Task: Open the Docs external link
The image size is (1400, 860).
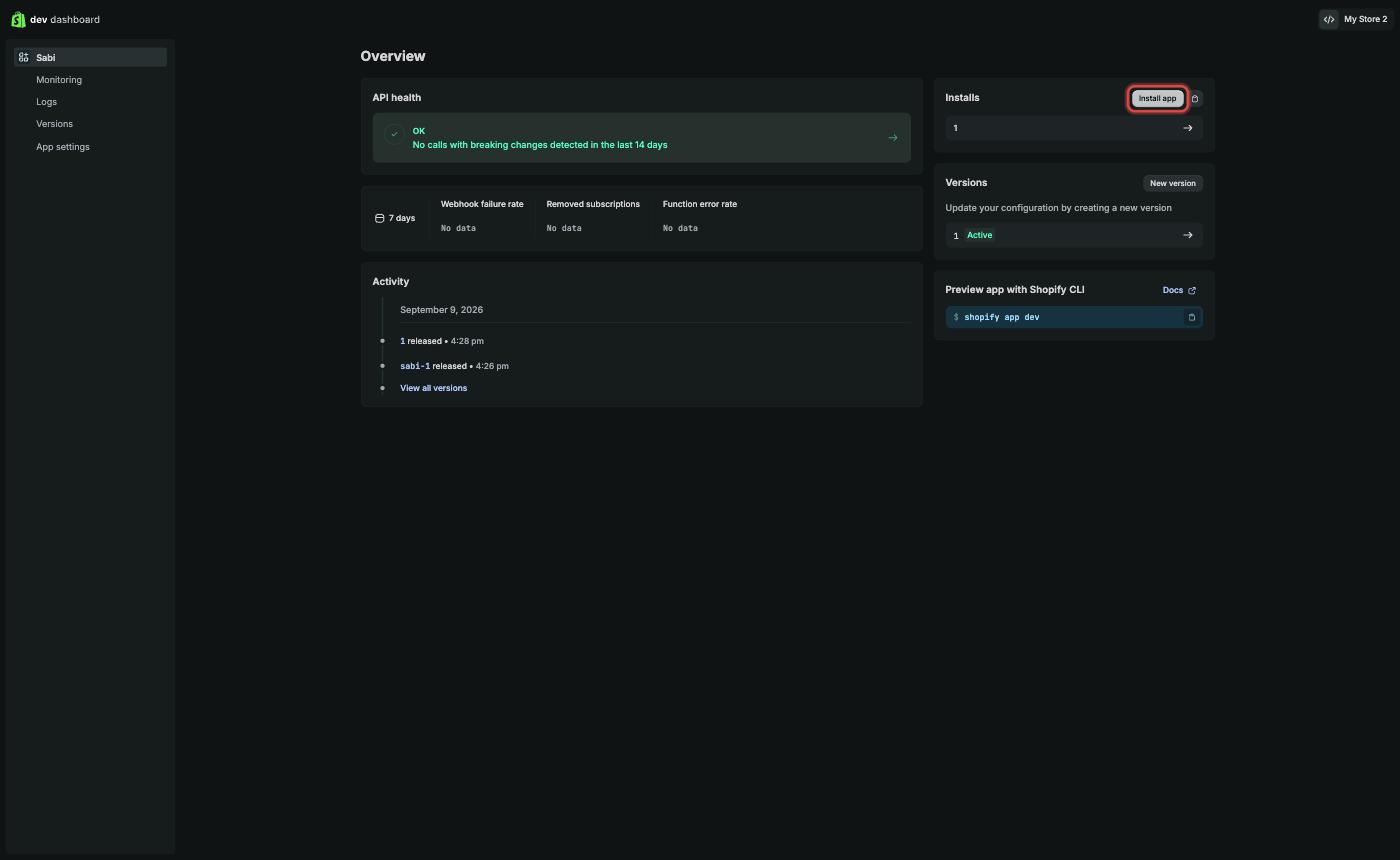Action: (1179, 290)
